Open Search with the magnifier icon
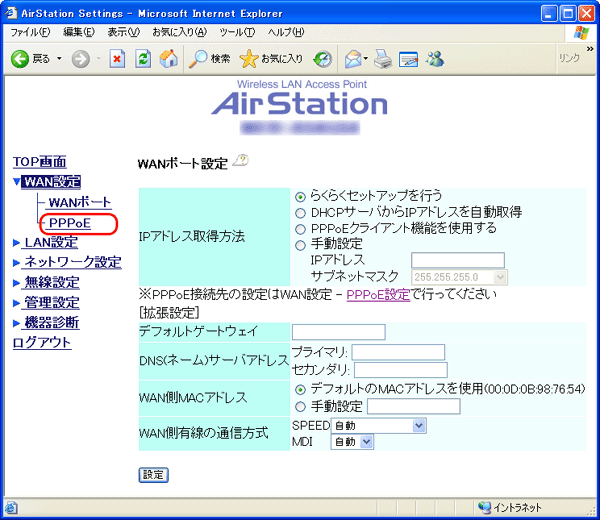The image size is (600, 520). [x=198, y=59]
